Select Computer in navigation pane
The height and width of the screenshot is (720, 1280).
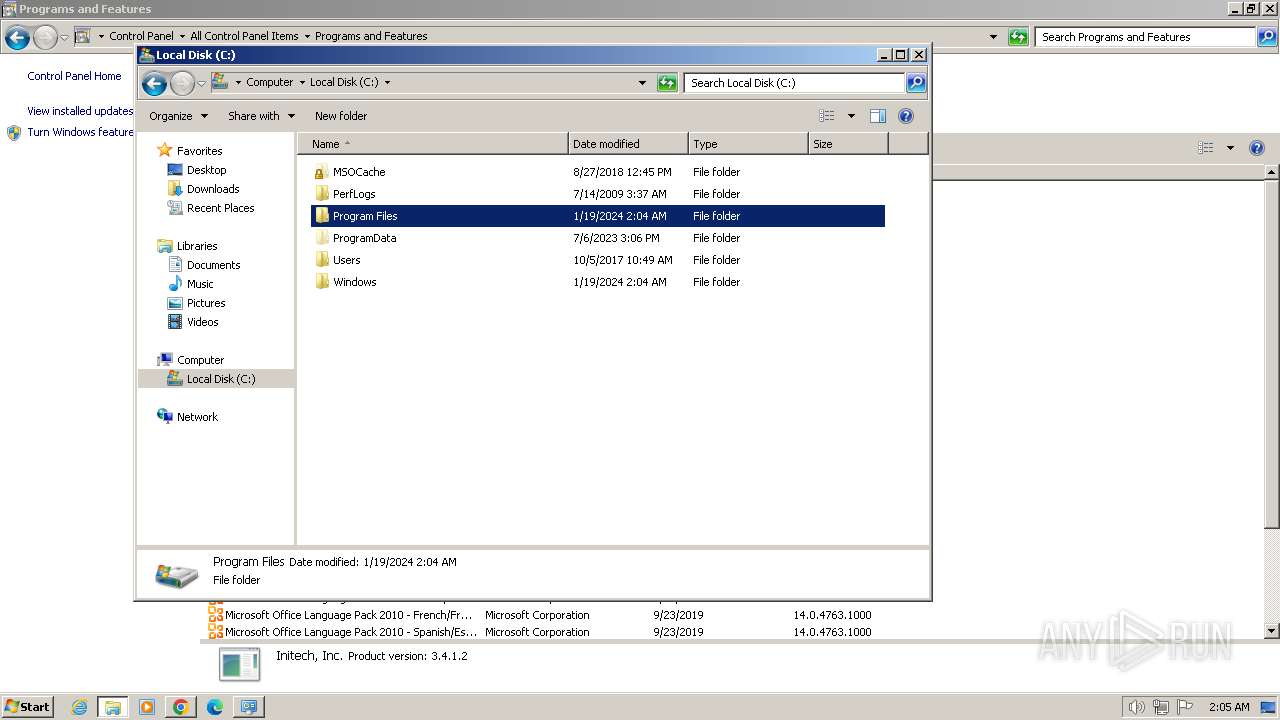click(200, 360)
